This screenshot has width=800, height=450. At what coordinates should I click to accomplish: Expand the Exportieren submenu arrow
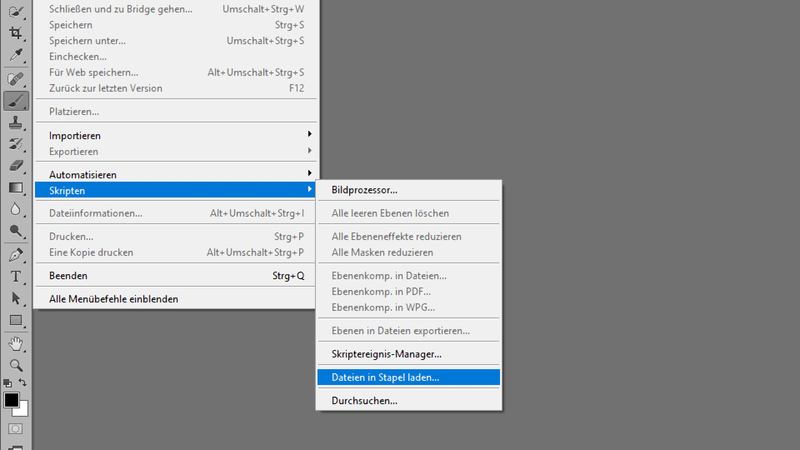click(309, 151)
